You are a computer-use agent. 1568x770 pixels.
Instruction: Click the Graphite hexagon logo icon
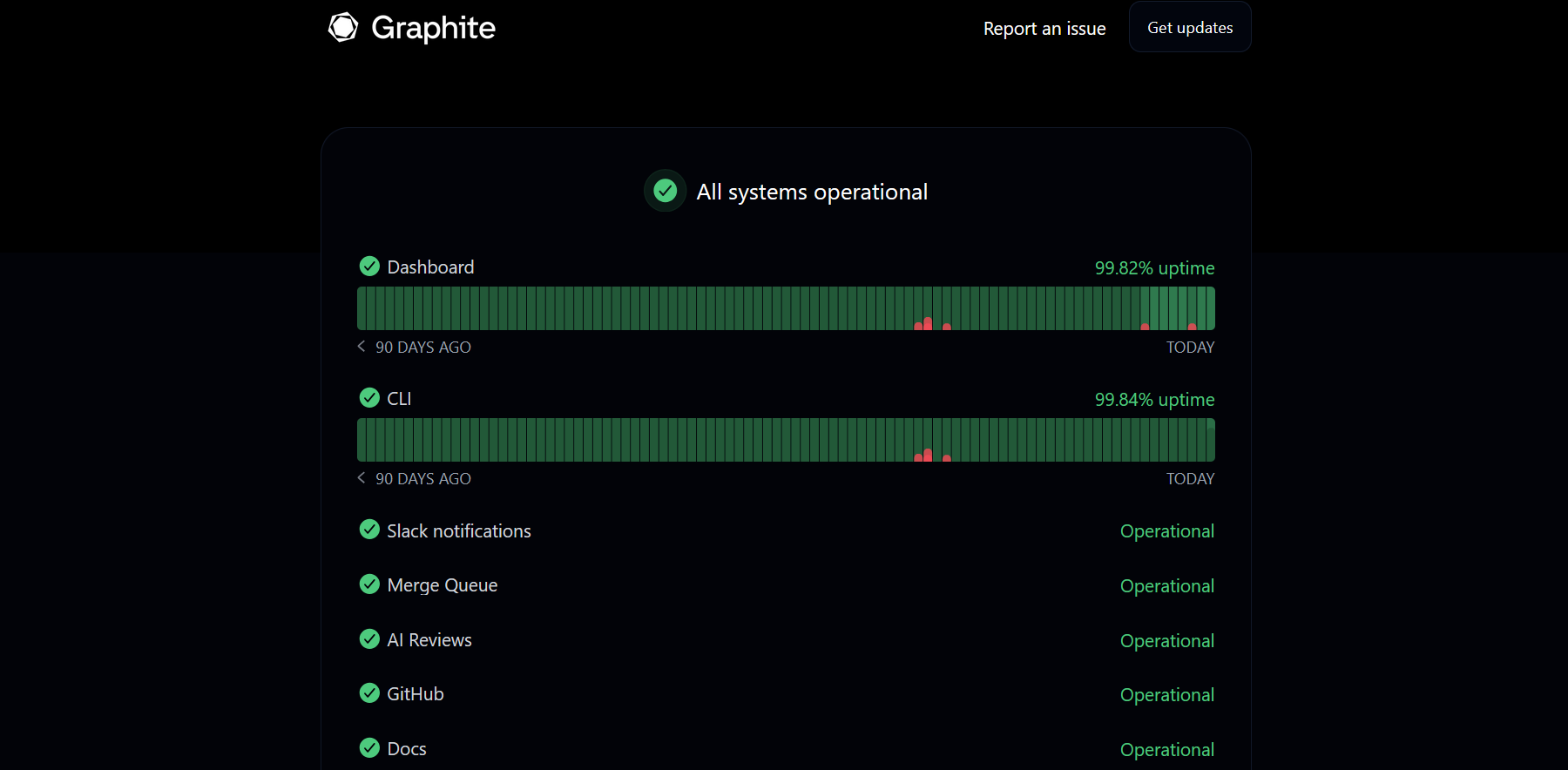(343, 27)
